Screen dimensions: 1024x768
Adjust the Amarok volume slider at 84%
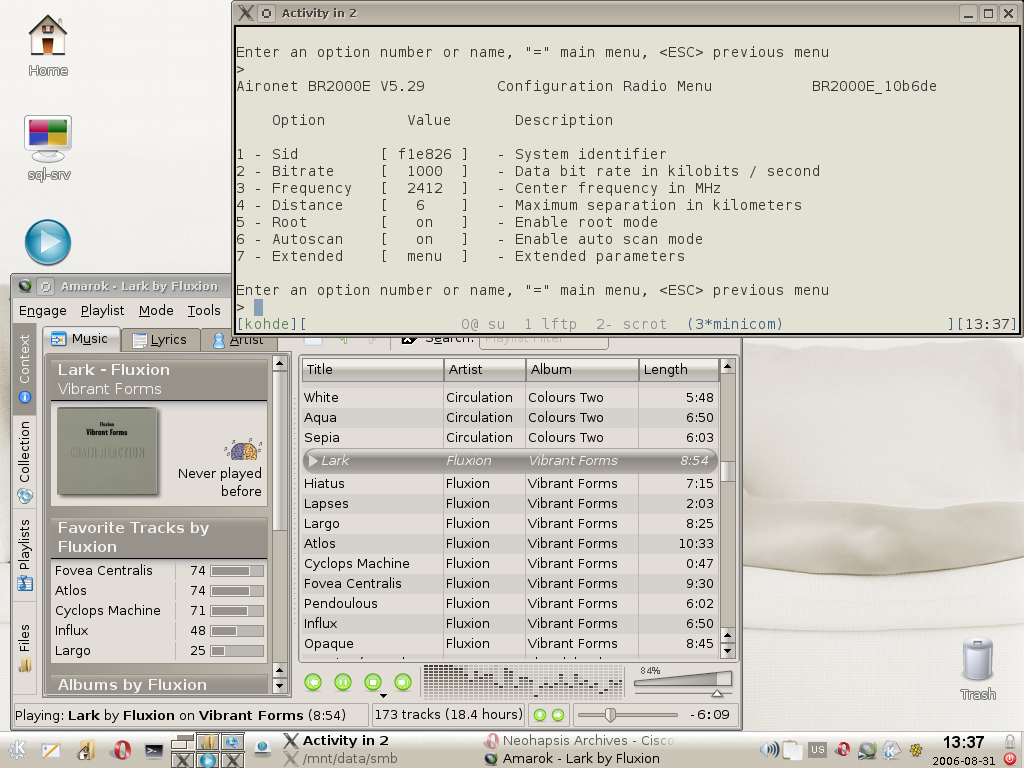(683, 682)
